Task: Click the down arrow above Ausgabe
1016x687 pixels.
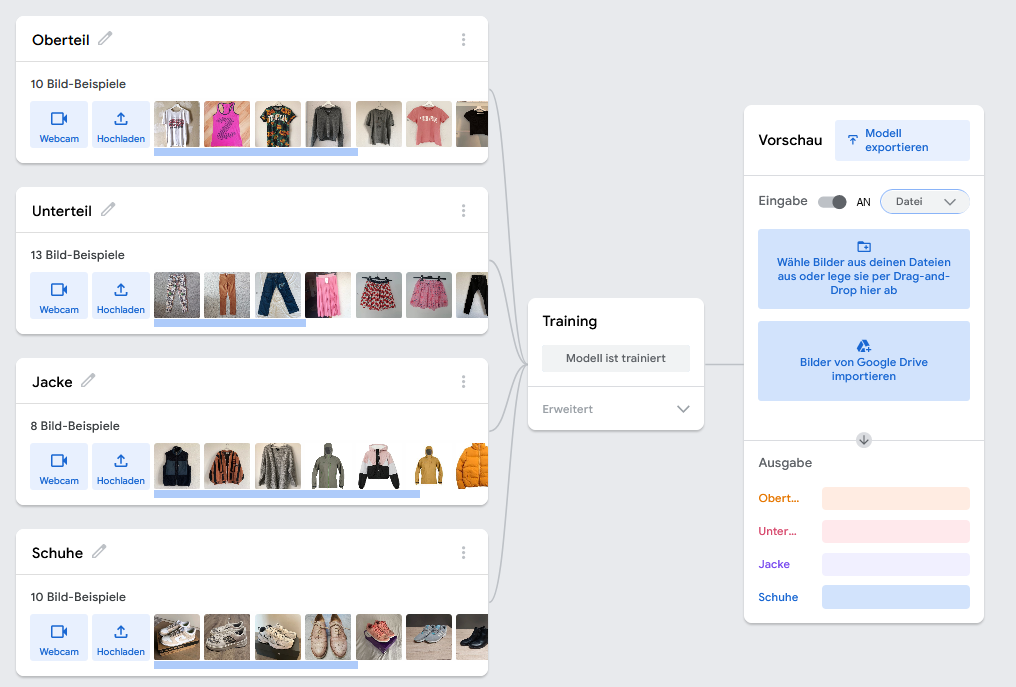Action: [x=864, y=440]
